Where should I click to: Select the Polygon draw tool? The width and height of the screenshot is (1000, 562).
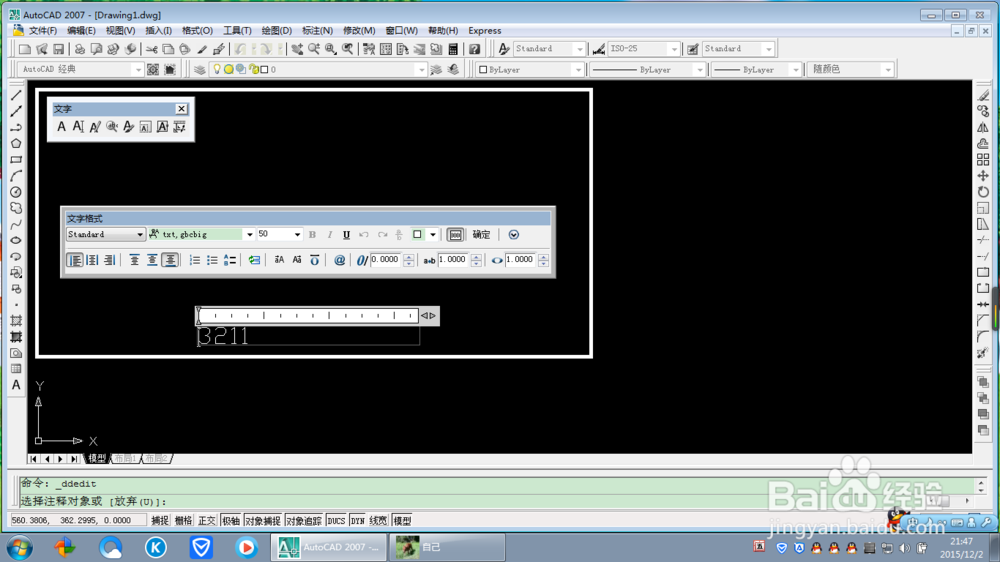pyautogui.click(x=16, y=144)
